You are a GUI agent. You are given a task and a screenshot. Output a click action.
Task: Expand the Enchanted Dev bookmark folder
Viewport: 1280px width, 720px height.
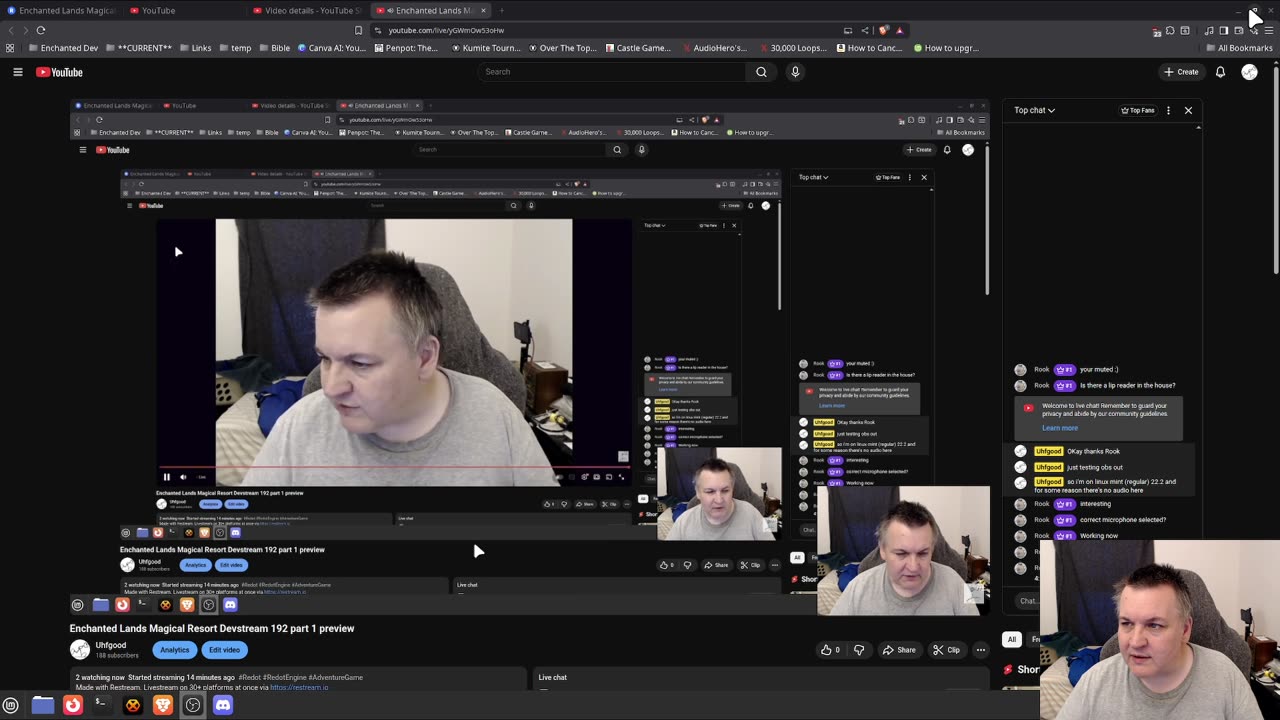(61, 48)
